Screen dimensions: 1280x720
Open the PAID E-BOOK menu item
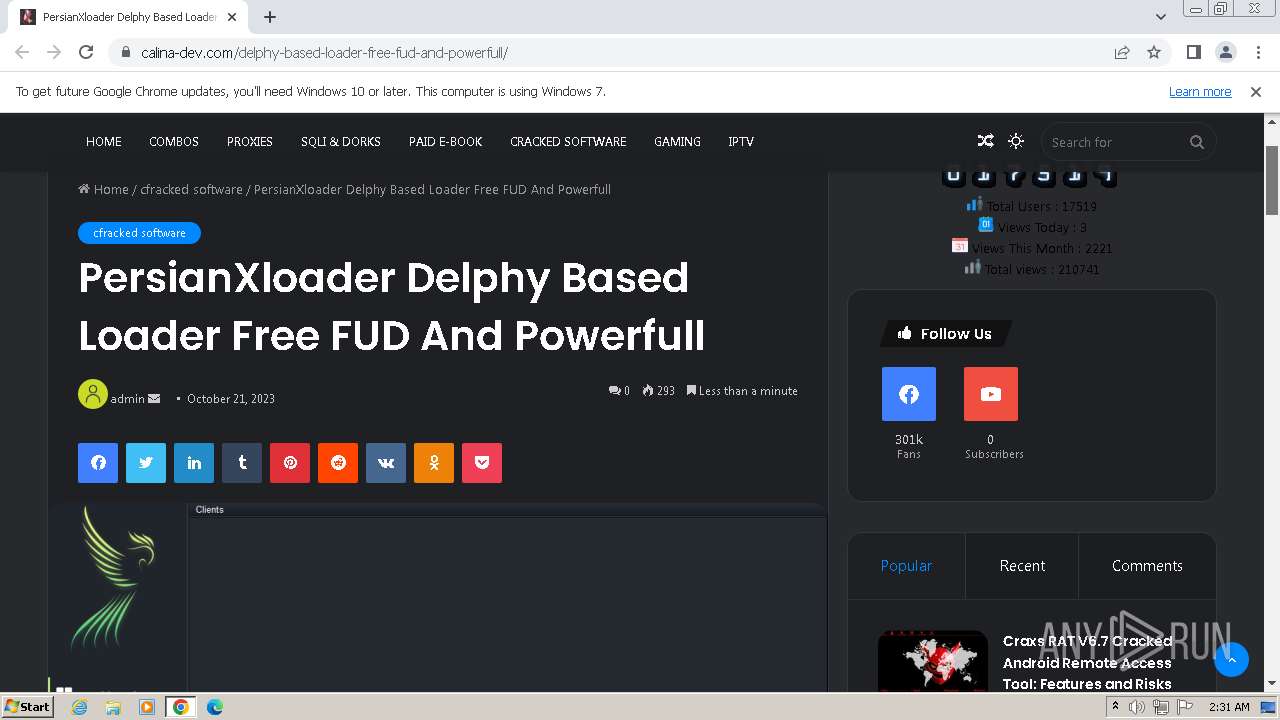pos(446,142)
